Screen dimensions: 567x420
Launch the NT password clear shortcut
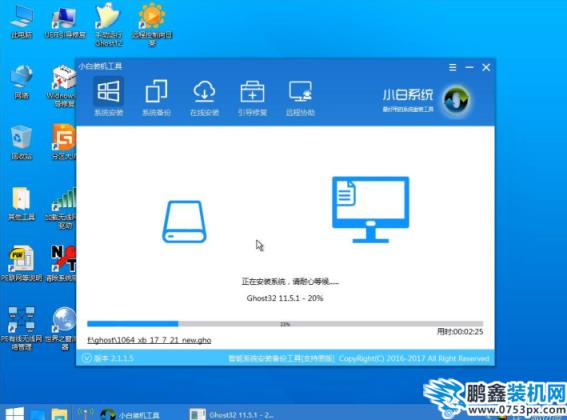(x=62, y=263)
